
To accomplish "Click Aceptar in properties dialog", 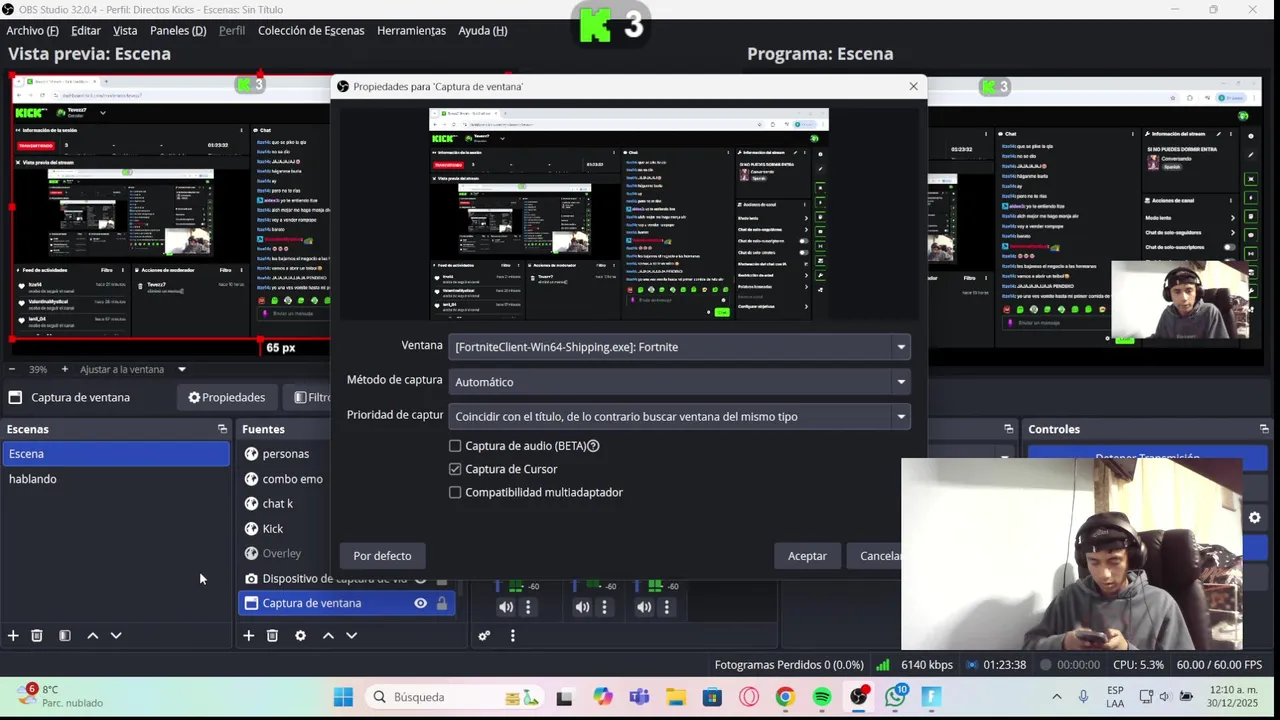I will (x=807, y=556).
